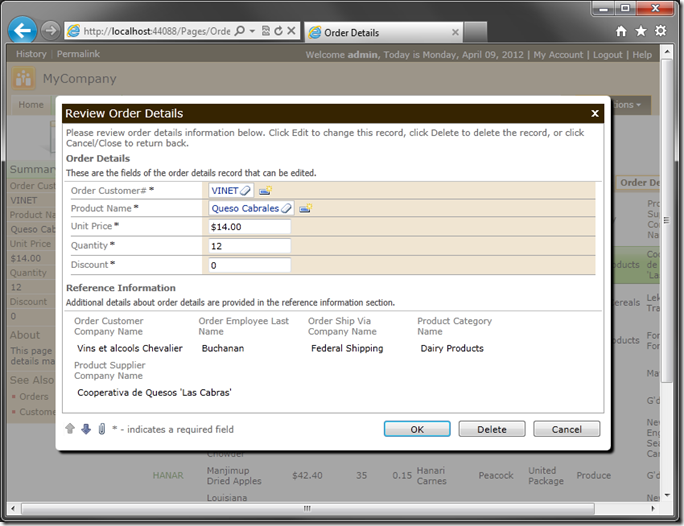Click the '$42.40' price grid cell
Screen dimensions: 684x526
[308, 475]
